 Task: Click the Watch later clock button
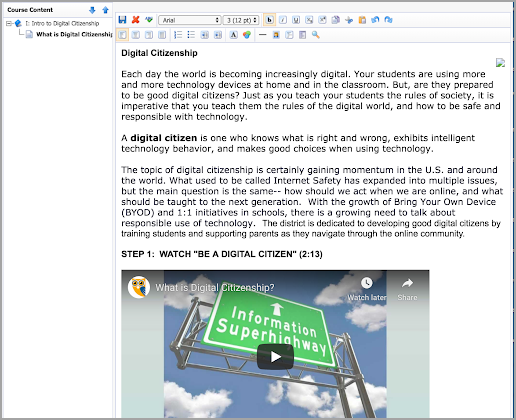coord(367,289)
